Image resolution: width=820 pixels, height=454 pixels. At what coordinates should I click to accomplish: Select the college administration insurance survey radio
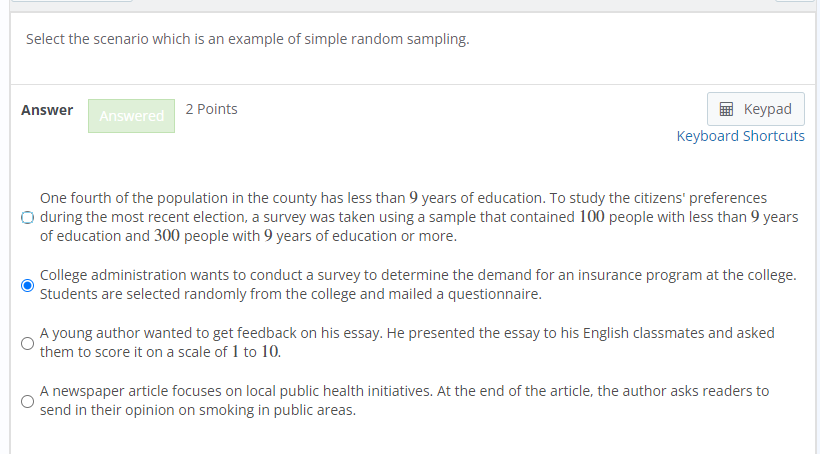click(x=28, y=285)
